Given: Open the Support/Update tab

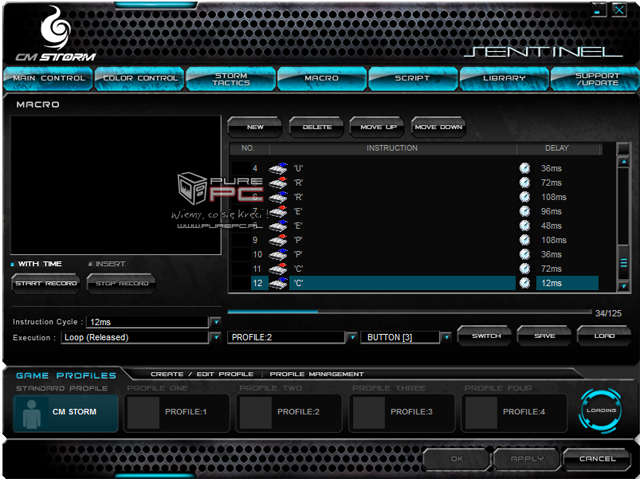Looking at the screenshot, I should [x=596, y=78].
